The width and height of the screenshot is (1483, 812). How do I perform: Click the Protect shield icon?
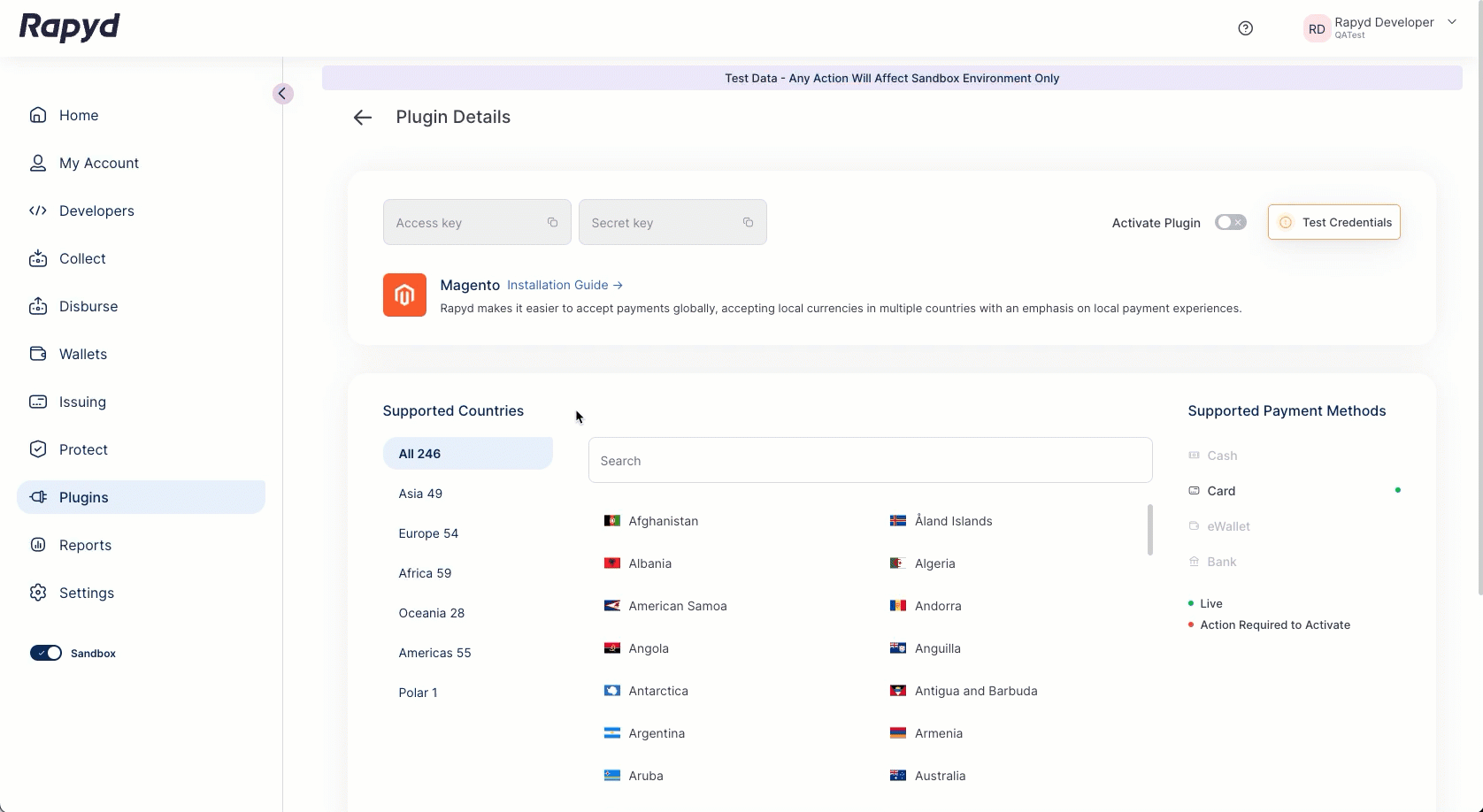(x=38, y=449)
